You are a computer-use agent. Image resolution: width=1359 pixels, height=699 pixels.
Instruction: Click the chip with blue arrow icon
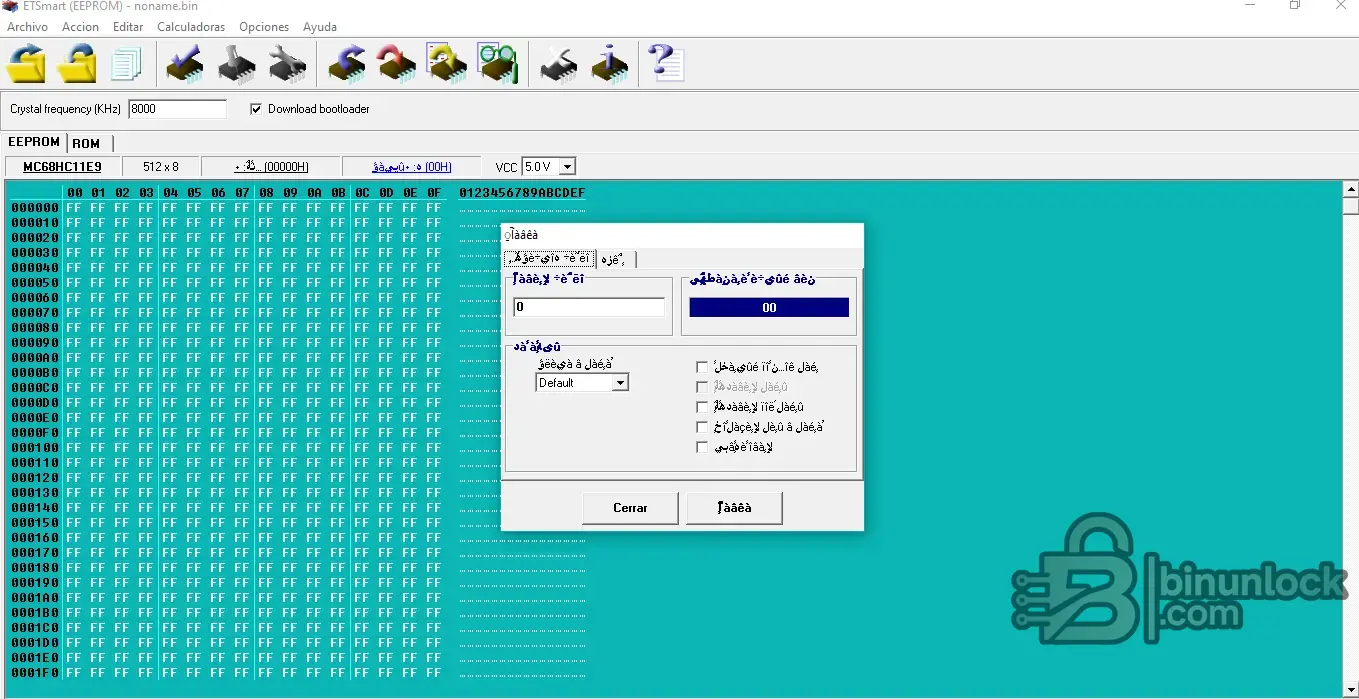347,64
